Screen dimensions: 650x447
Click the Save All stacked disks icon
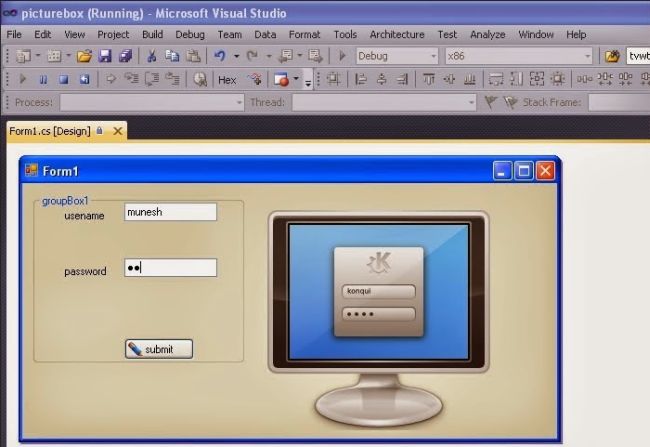pyautogui.click(x=125, y=56)
